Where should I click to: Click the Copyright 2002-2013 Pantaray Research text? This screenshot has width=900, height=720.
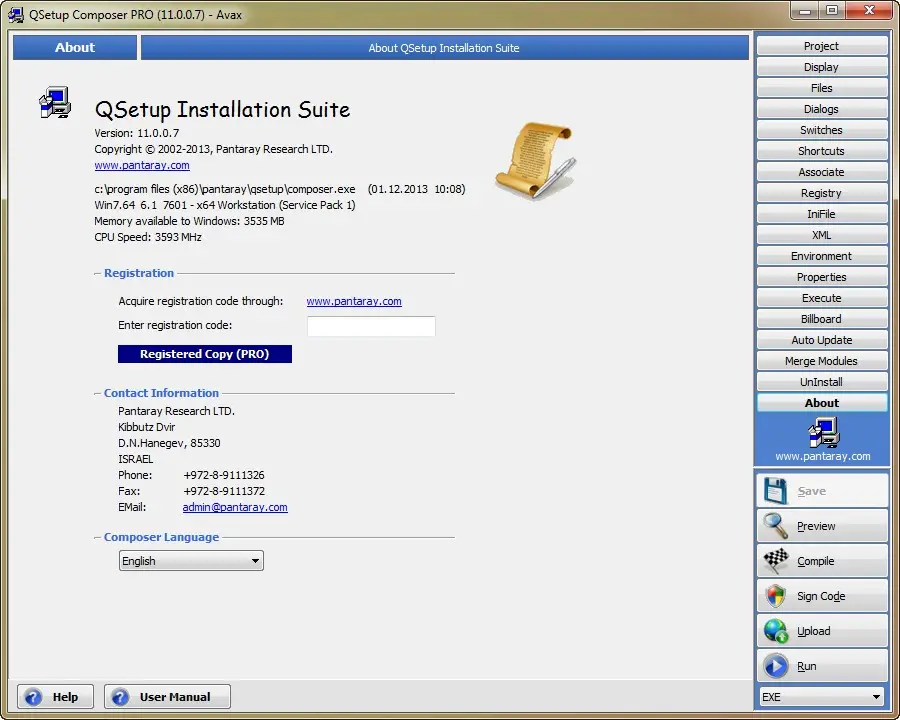214,149
